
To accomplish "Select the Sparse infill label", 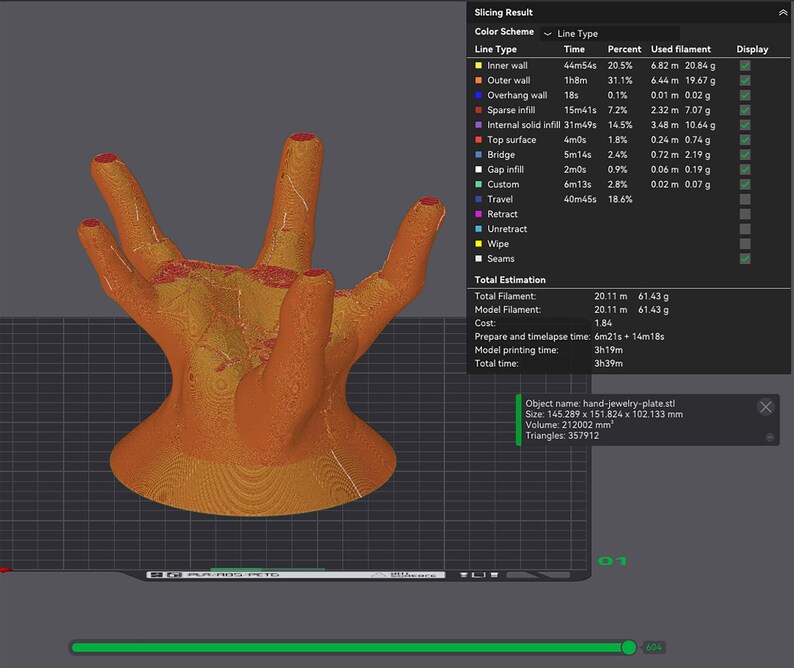I will click(511, 110).
